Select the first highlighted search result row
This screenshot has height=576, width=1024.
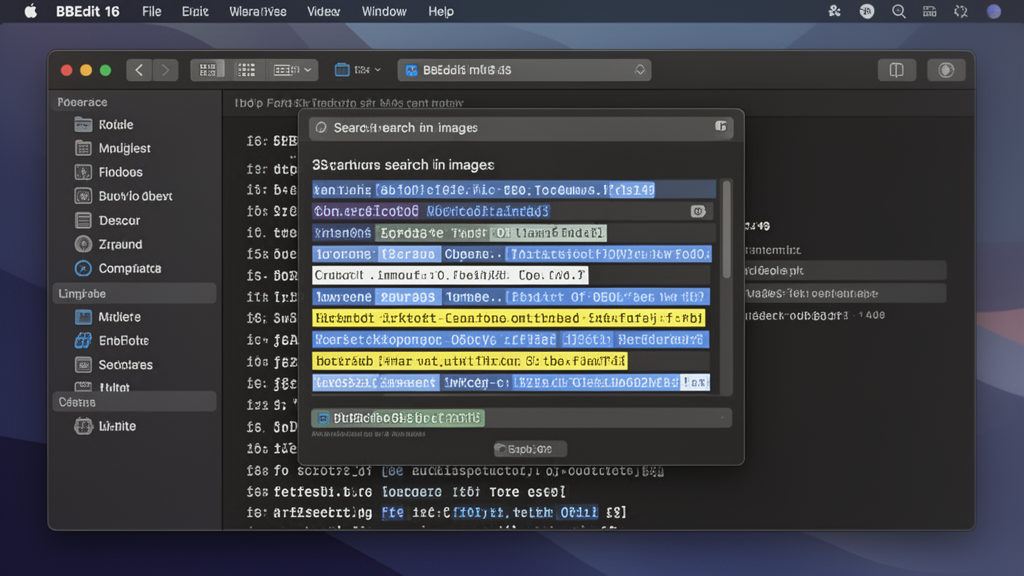pyautogui.click(x=513, y=189)
